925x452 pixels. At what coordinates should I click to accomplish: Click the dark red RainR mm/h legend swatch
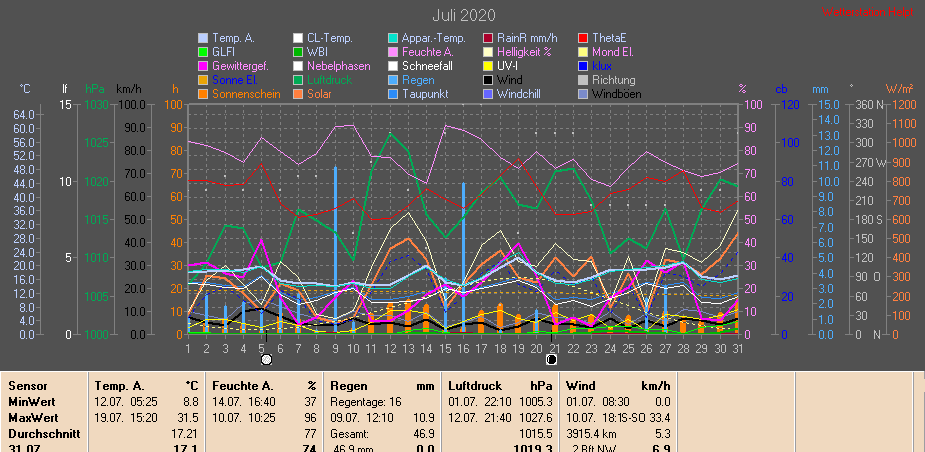[488, 38]
